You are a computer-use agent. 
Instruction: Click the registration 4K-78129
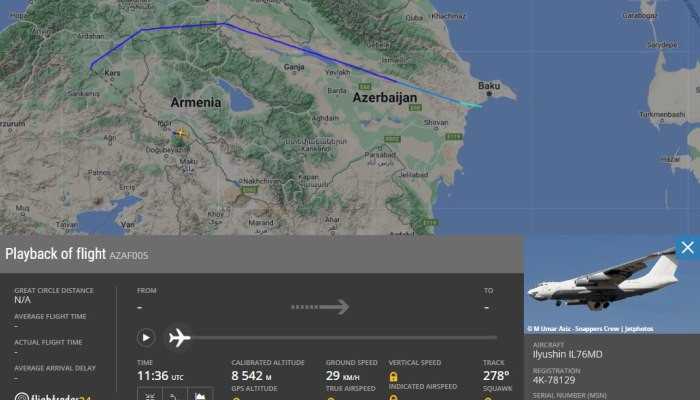click(554, 380)
